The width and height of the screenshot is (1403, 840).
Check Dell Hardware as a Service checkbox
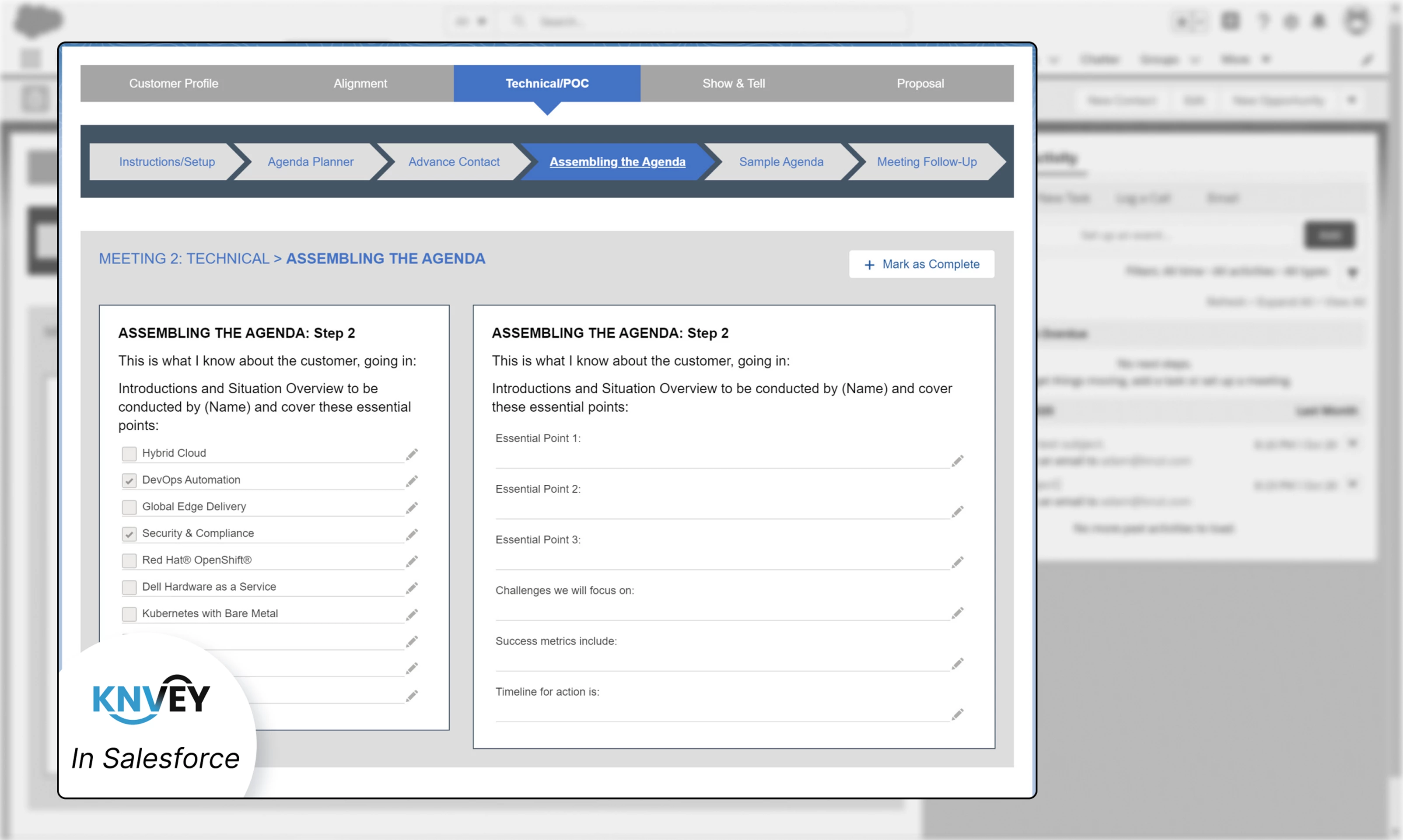tap(129, 587)
